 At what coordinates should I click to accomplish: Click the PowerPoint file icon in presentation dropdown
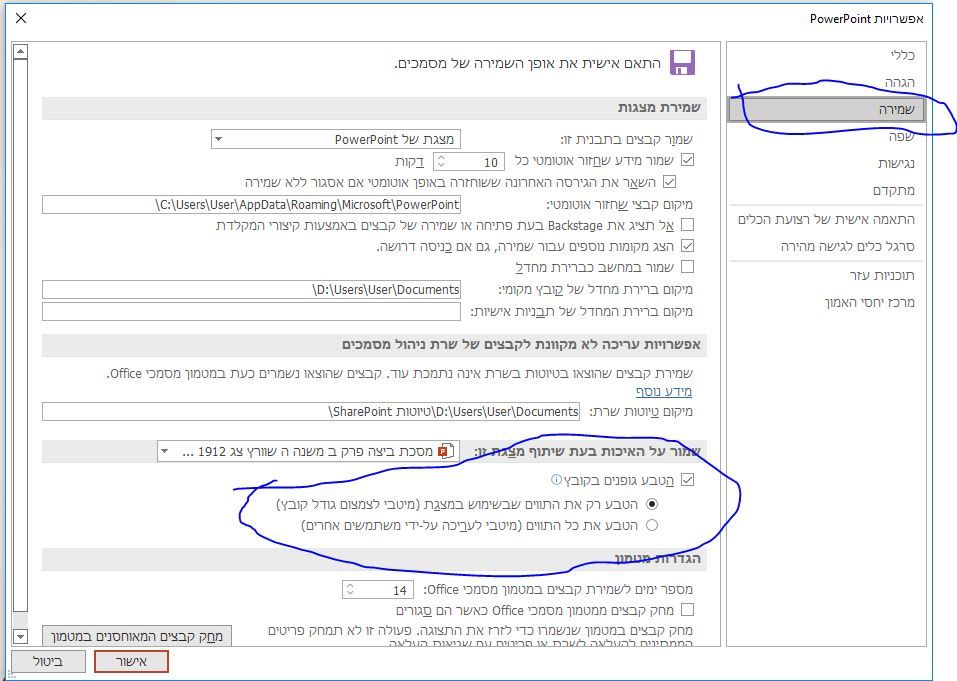(446, 451)
